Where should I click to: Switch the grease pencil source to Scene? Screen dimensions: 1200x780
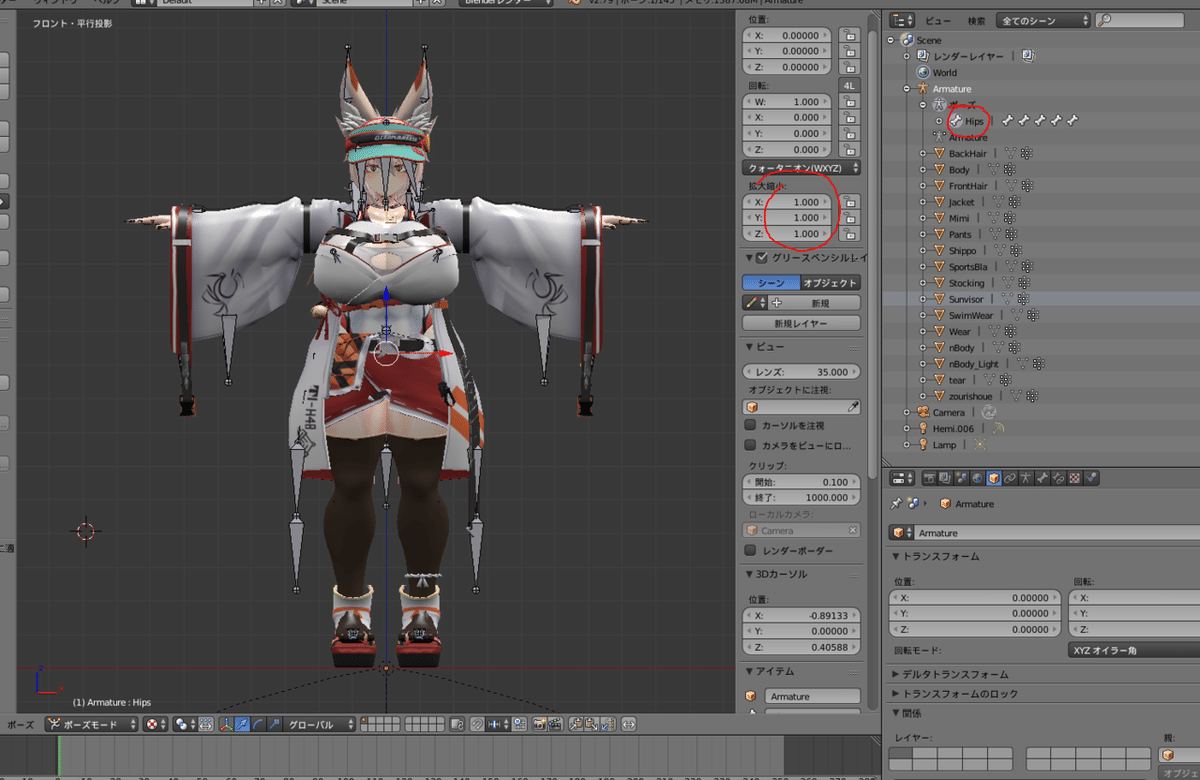pos(771,283)
